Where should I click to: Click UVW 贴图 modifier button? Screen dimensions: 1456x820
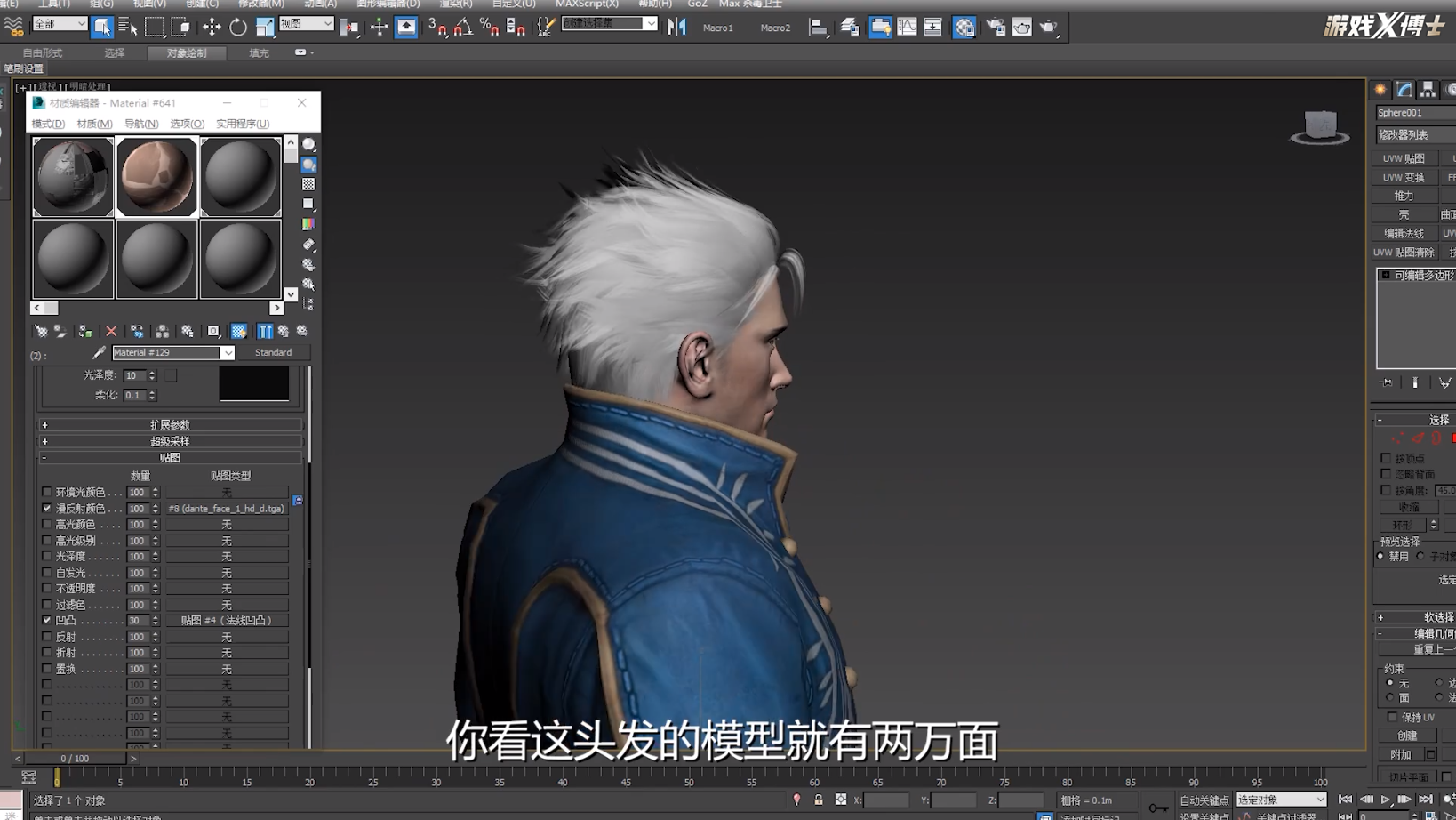1404,158
